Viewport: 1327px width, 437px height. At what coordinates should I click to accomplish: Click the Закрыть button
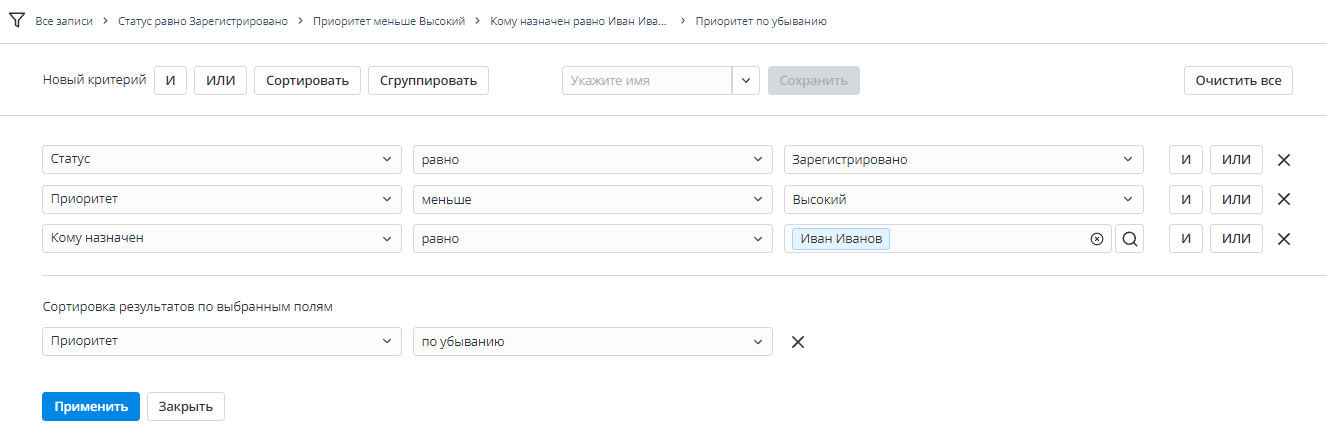click(186, 407)
